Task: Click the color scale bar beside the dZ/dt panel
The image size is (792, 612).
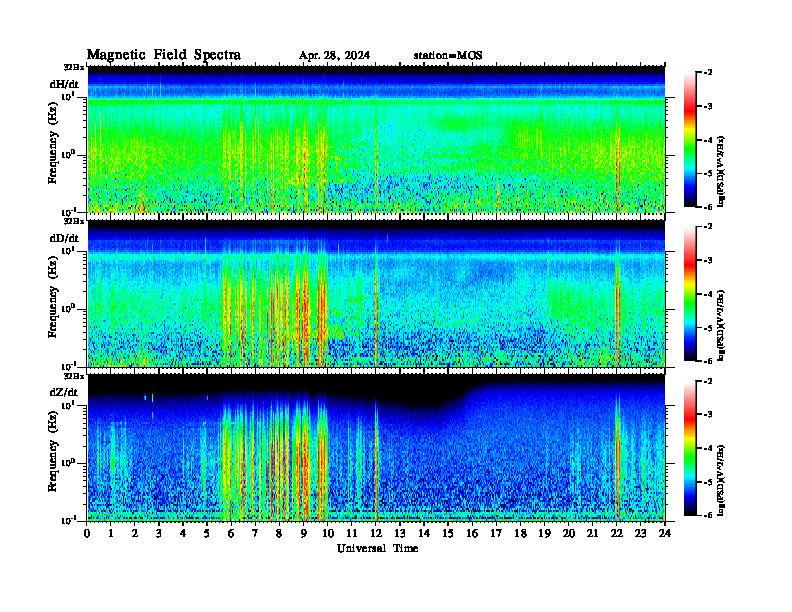Action: click(x=689, y=448)
